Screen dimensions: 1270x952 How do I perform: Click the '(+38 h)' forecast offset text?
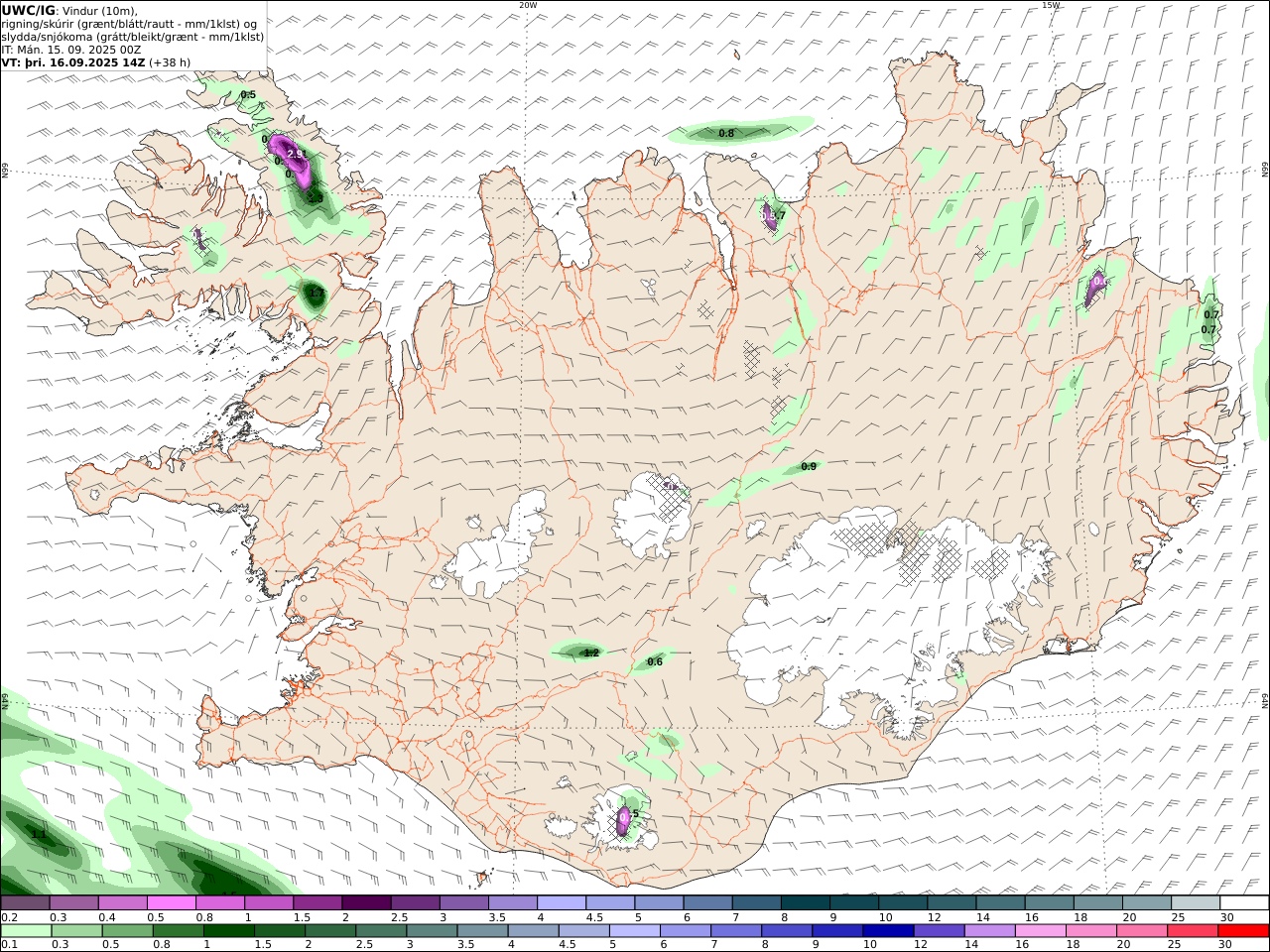pyautogui.click(x=170, y=62)
